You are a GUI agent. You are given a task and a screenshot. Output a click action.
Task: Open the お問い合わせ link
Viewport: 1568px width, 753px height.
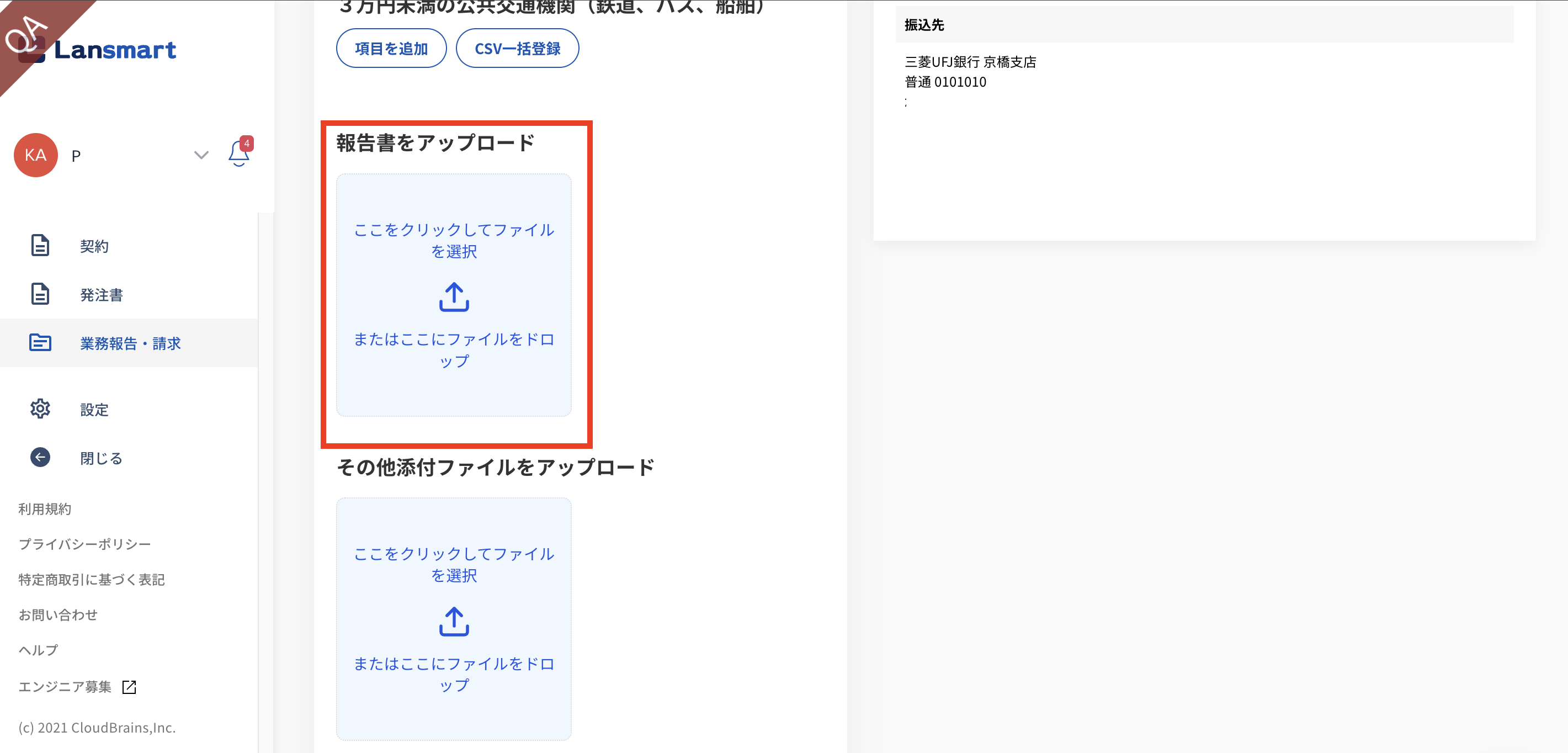(x=58, y=615)
